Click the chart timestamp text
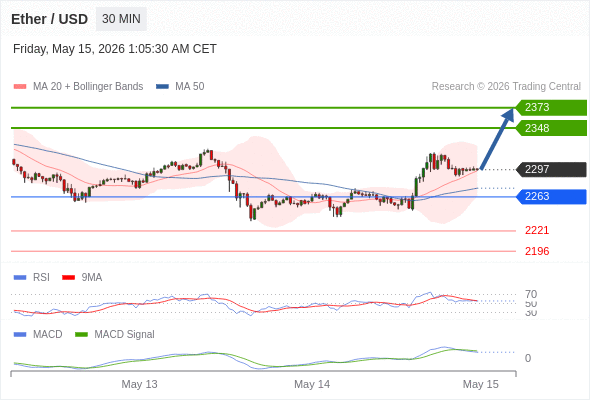 click(x=115, y=49)
